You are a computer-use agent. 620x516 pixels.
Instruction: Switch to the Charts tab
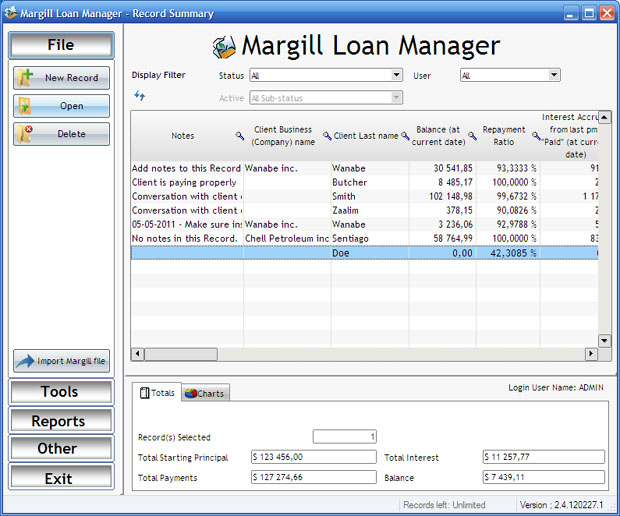click(x=205, y=393)
